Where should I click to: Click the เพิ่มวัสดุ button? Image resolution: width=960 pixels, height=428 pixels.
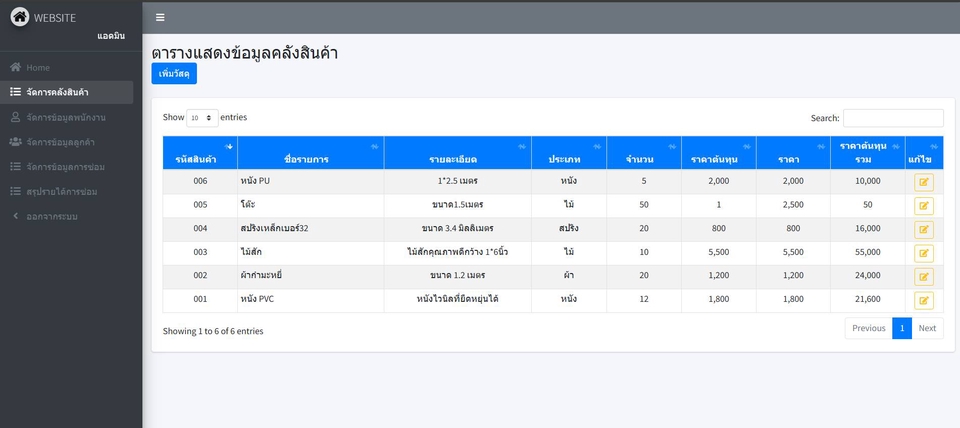[174, 73]
